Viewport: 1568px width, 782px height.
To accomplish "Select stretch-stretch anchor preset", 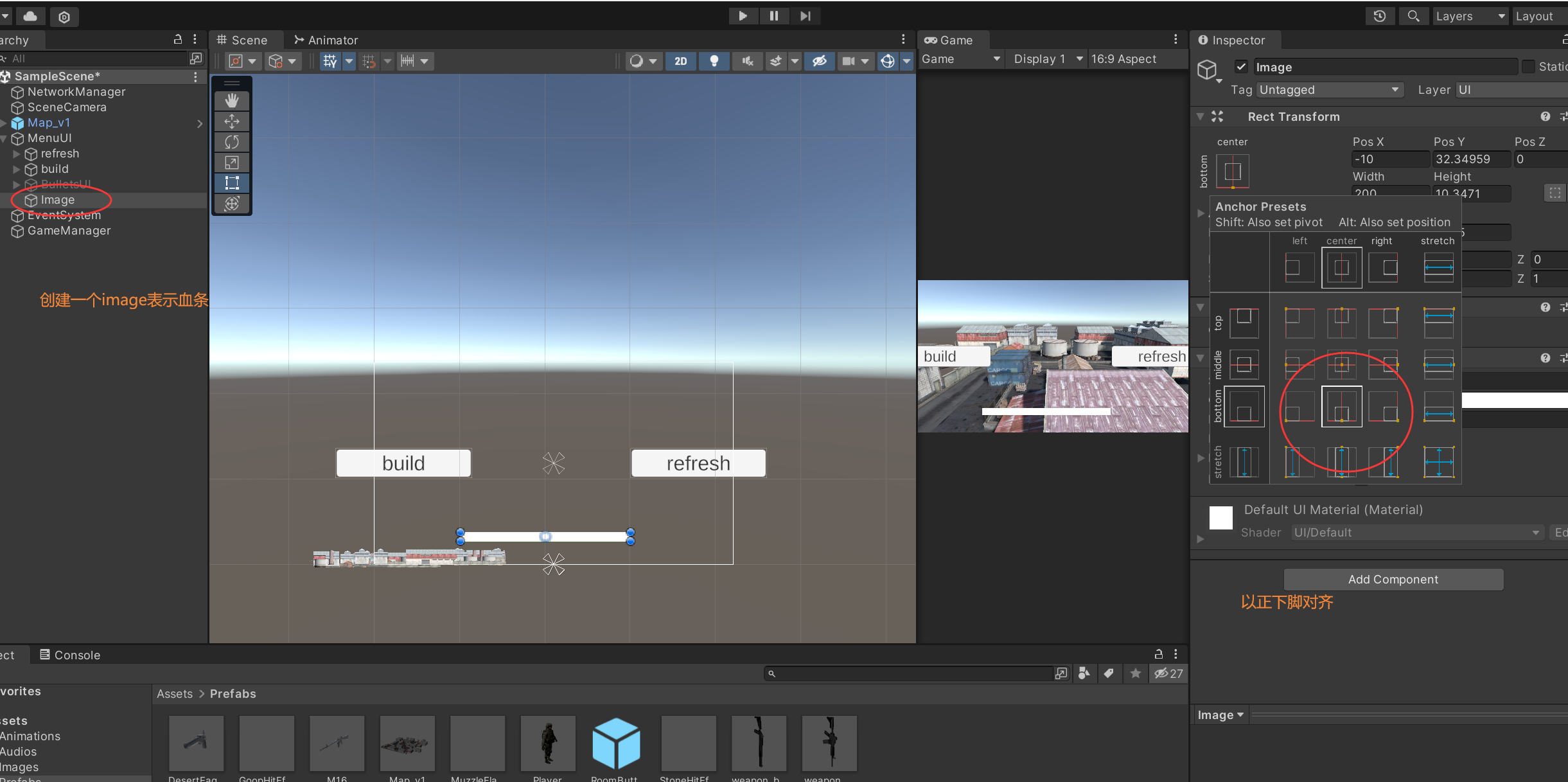I will [1438, 462].
